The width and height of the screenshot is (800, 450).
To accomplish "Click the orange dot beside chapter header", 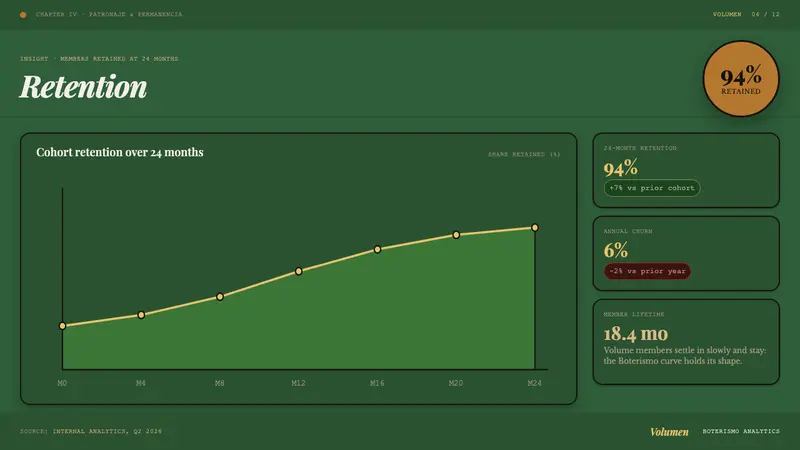I will coord(23,15).
